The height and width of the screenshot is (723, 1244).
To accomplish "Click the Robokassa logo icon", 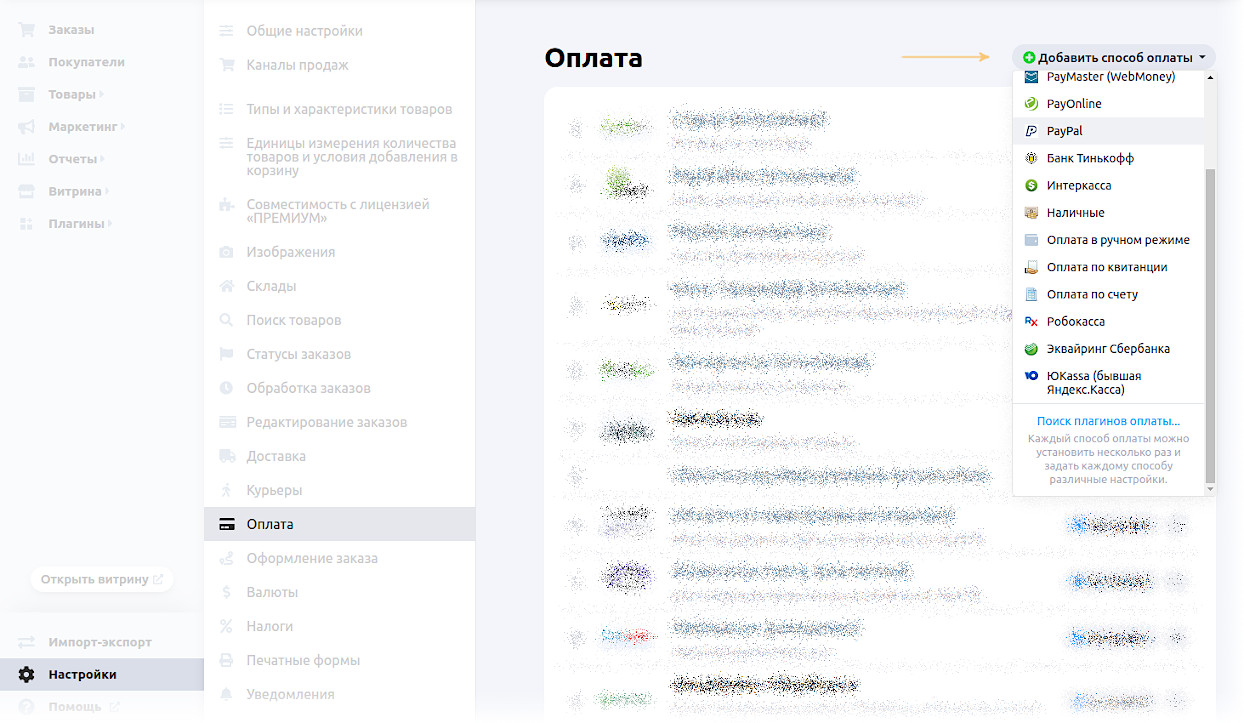I will click(x=1031, y=322).
